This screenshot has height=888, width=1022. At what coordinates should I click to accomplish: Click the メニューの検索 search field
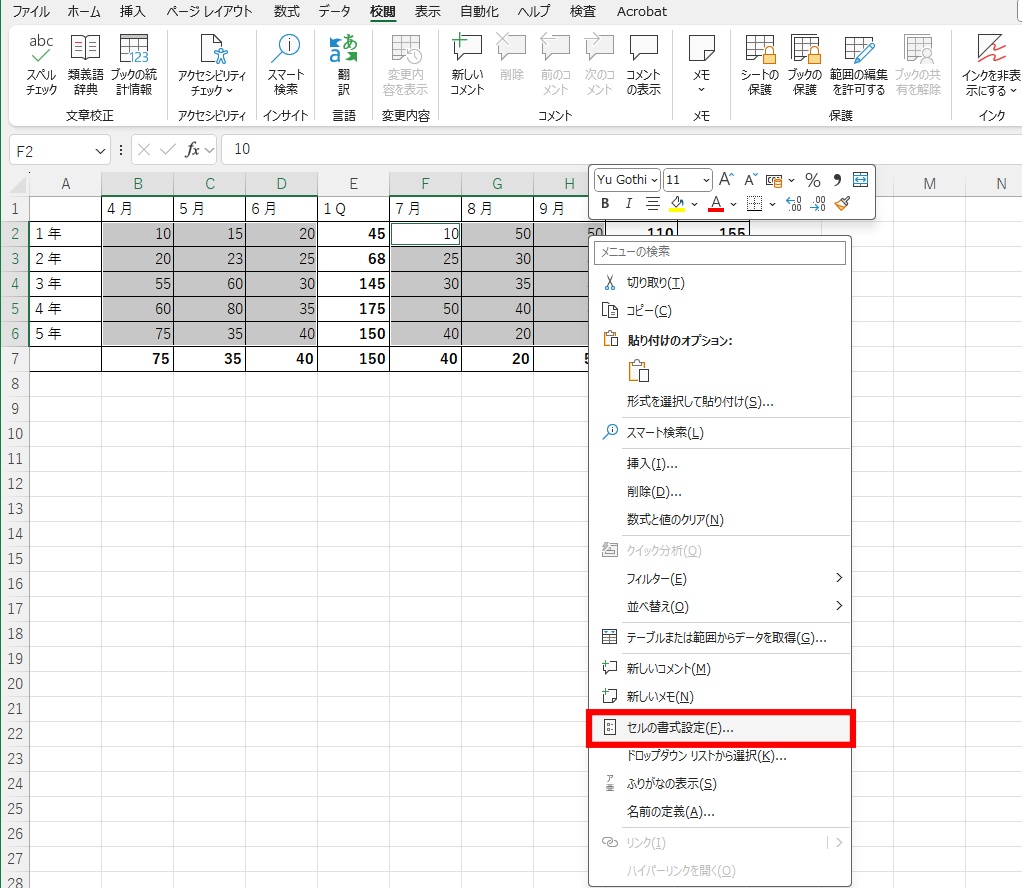coord(720,252)
